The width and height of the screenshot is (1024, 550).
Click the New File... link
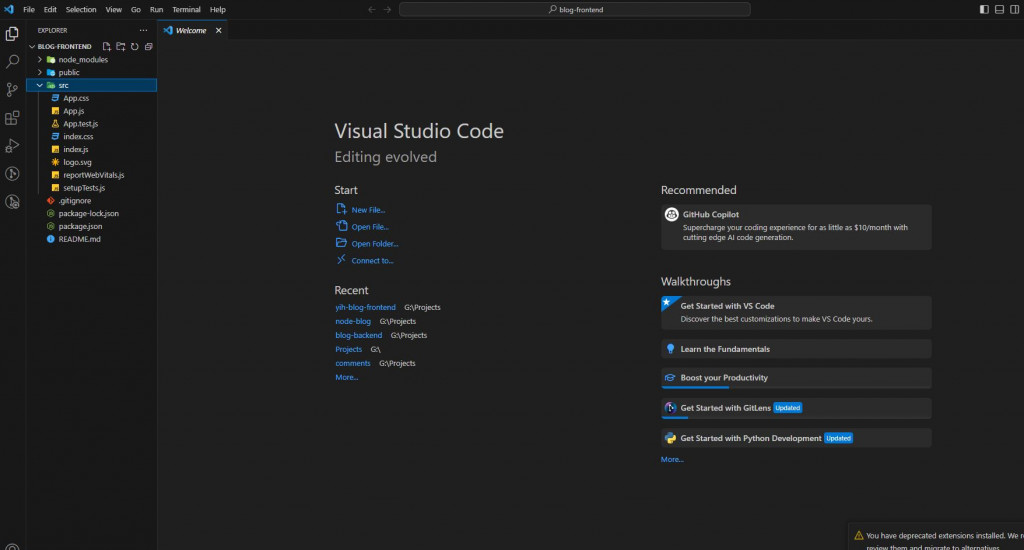(x=368, y=210)
